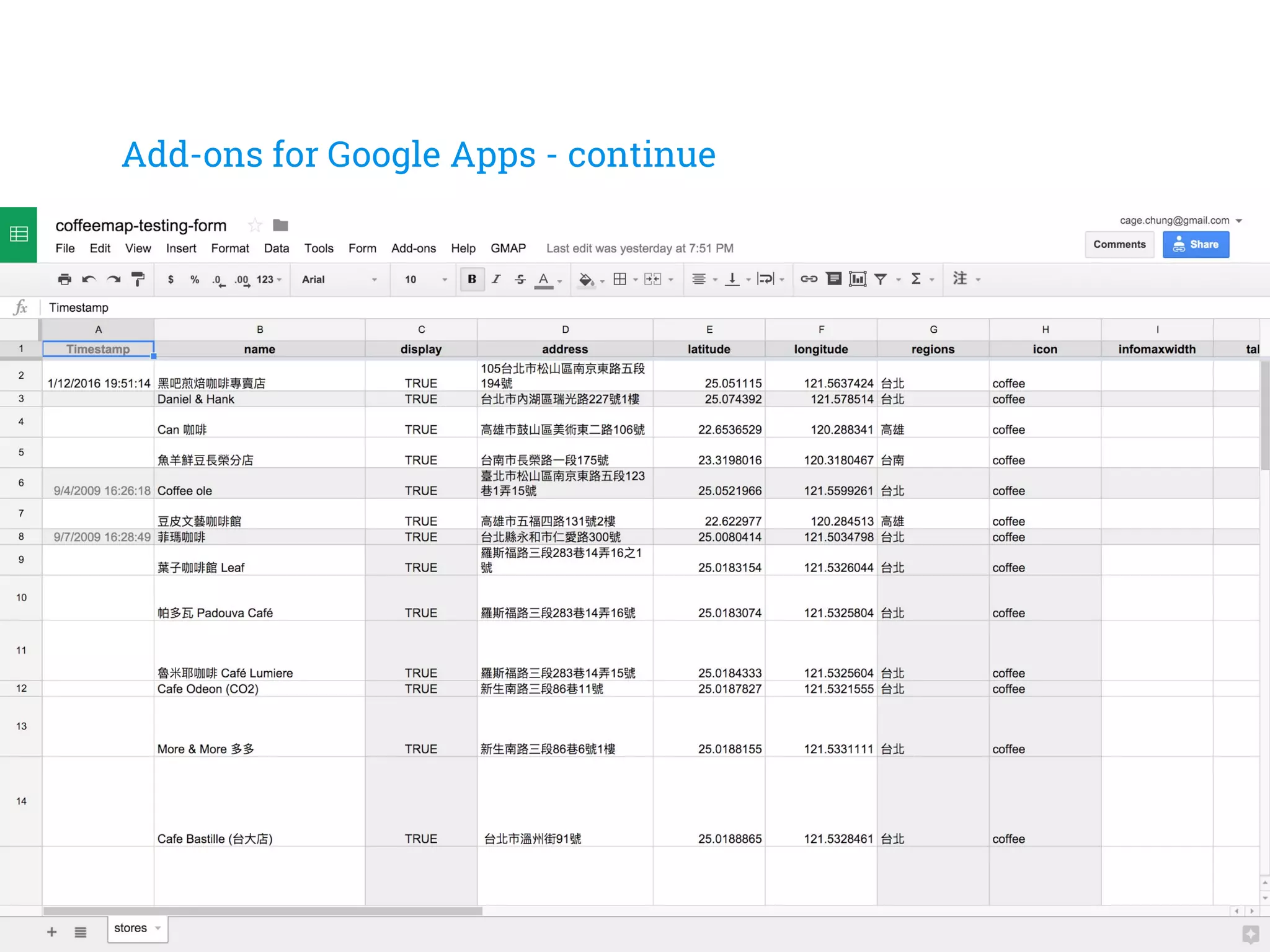
Task: Toggle italic formatting
Action: [496, 279]
